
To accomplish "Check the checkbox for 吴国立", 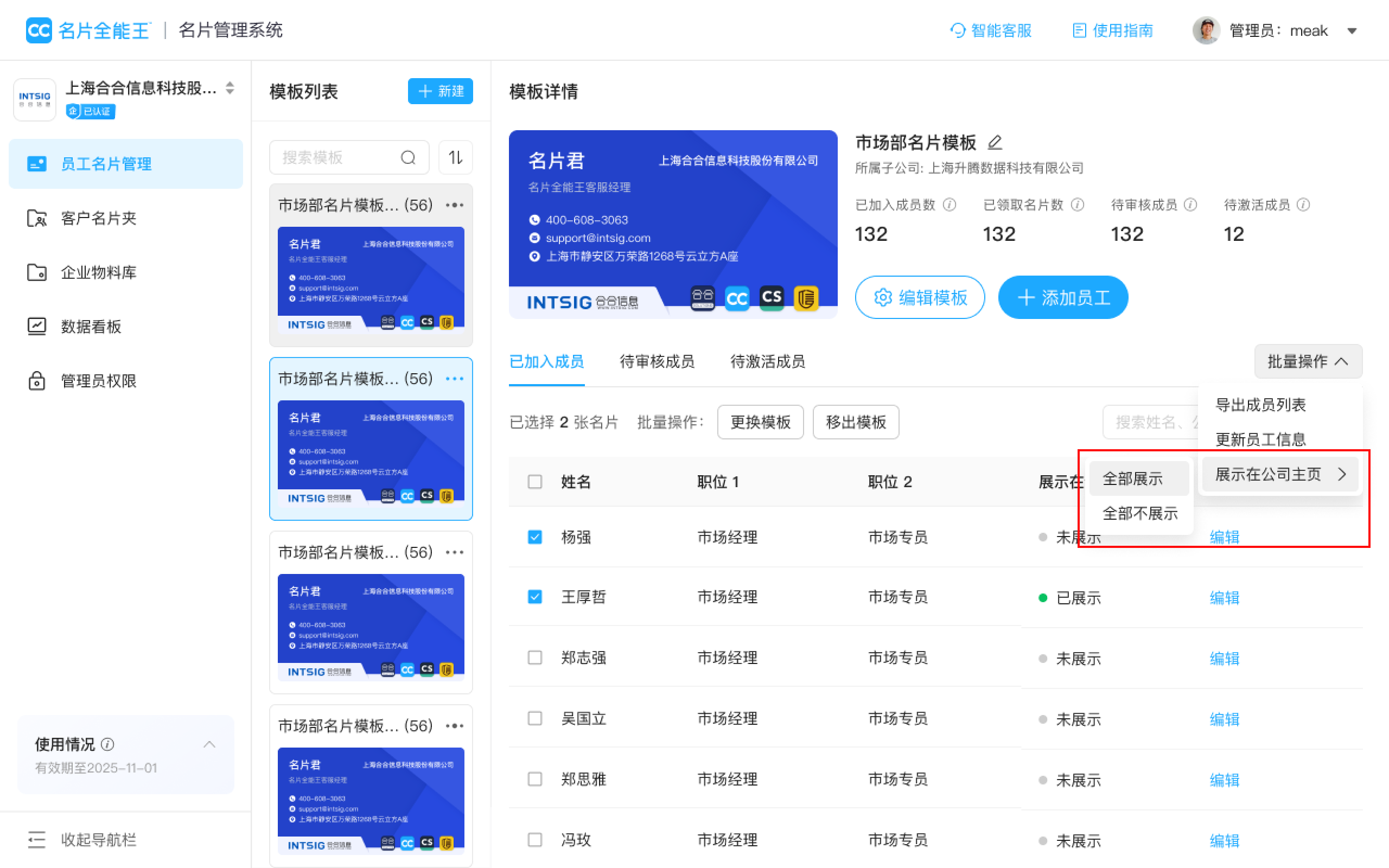I will pos(535,718).
